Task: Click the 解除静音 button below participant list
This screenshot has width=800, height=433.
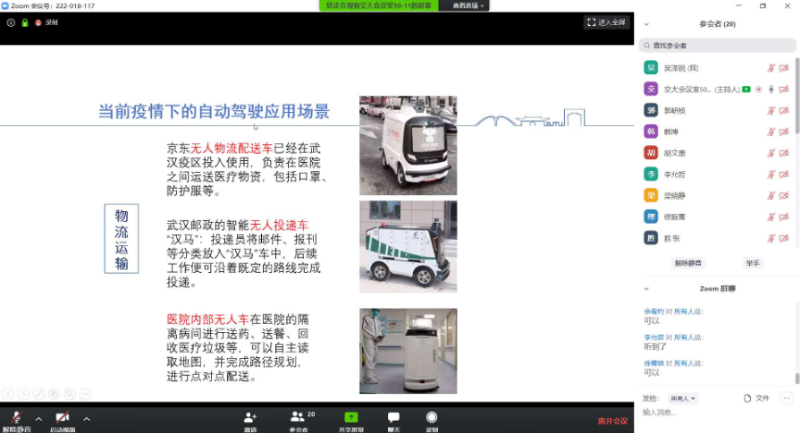Action: (688, 263)
